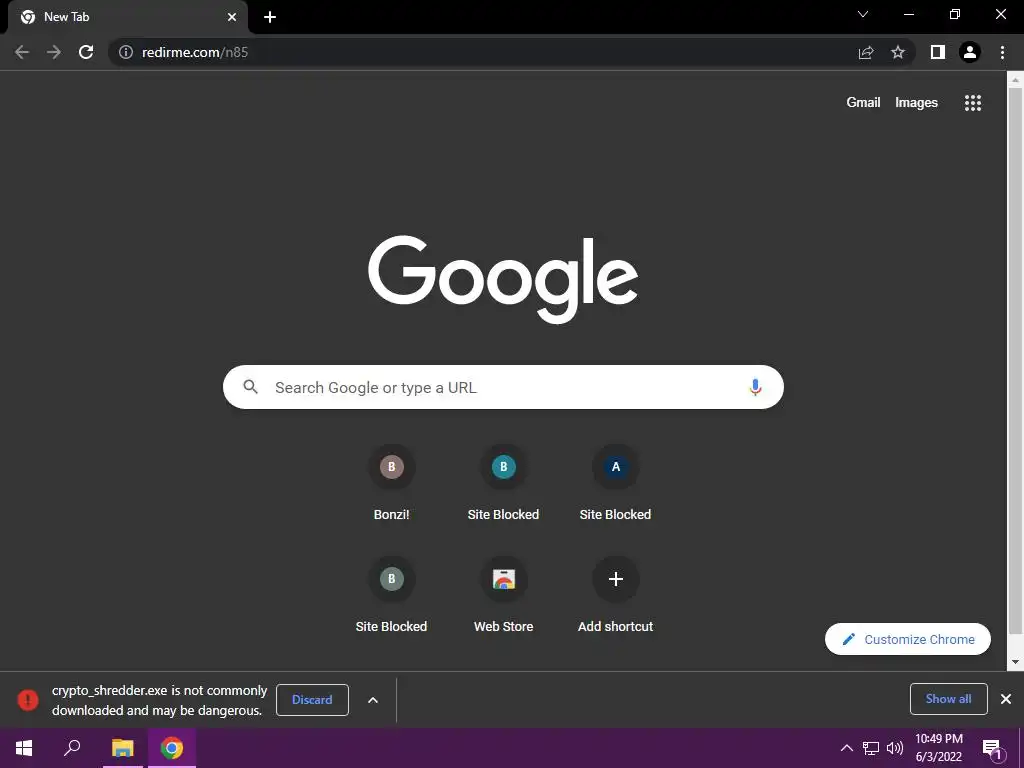Go back using the browser back arrow
Viewport: 1024px width, 768px height.
(22, 52)
